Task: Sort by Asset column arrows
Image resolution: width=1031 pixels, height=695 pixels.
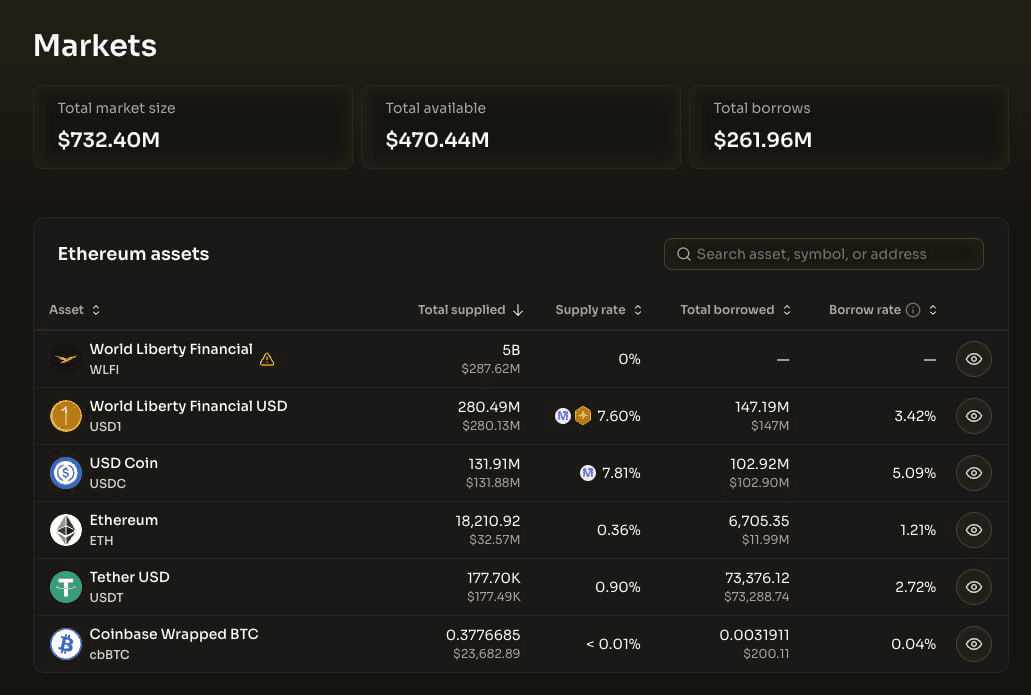Action: tap(96, 310)
